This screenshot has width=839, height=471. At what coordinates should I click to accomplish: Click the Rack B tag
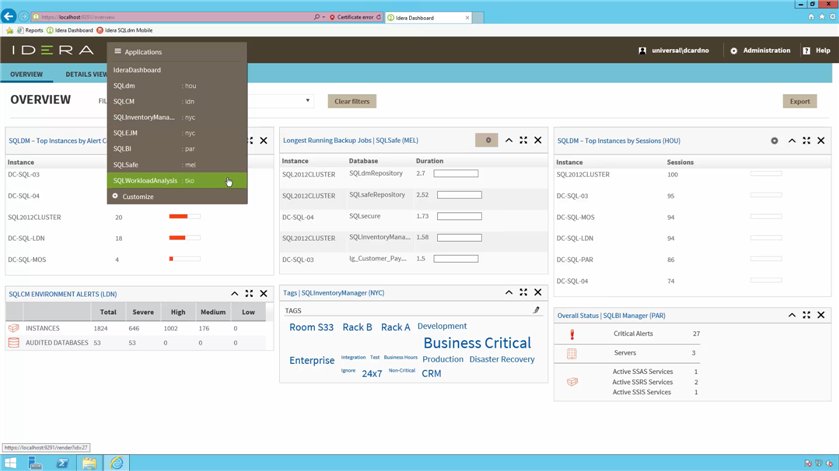[357, 327]
